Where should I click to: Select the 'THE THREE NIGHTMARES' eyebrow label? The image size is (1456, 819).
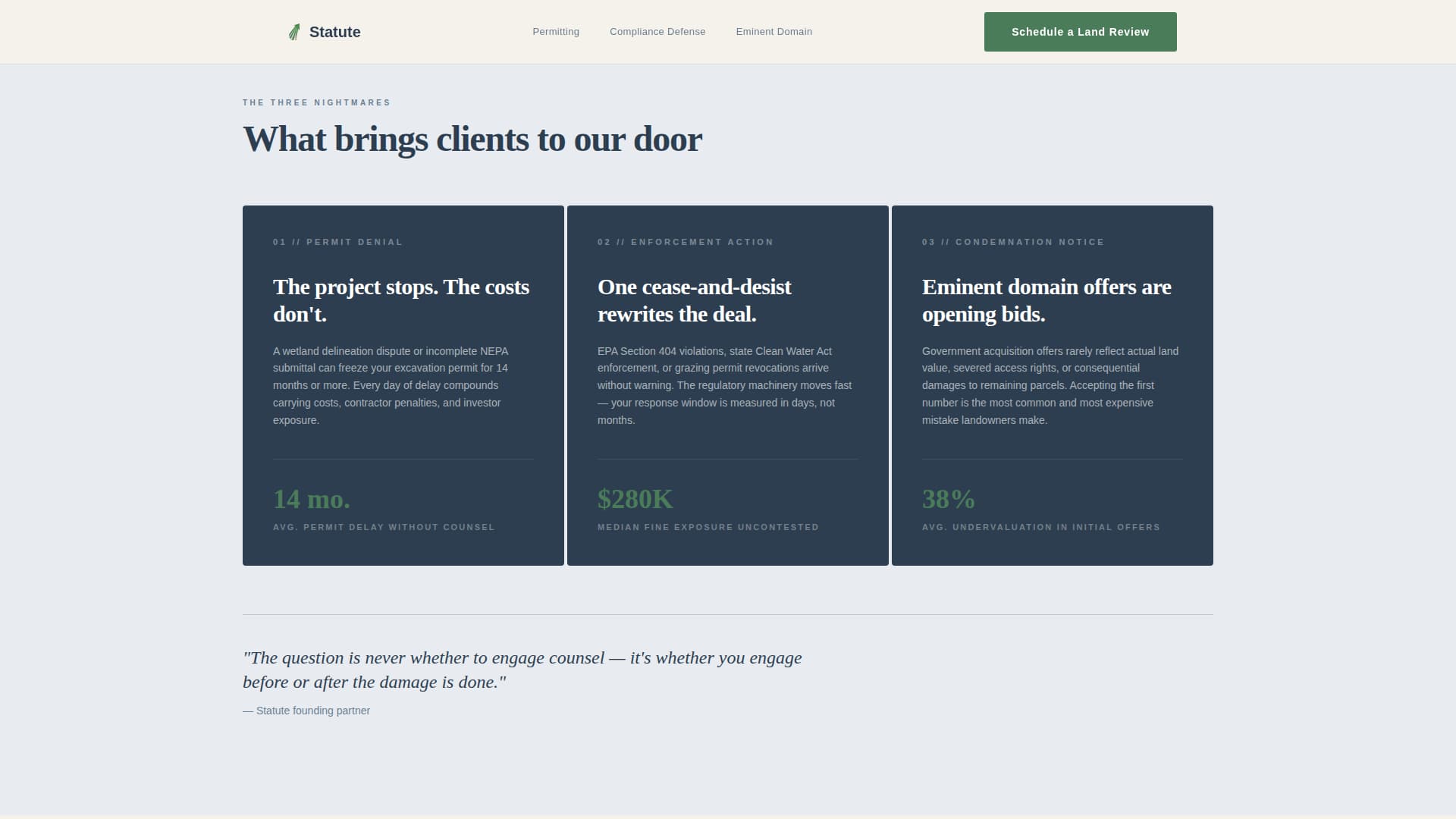(x=317, y=102)
